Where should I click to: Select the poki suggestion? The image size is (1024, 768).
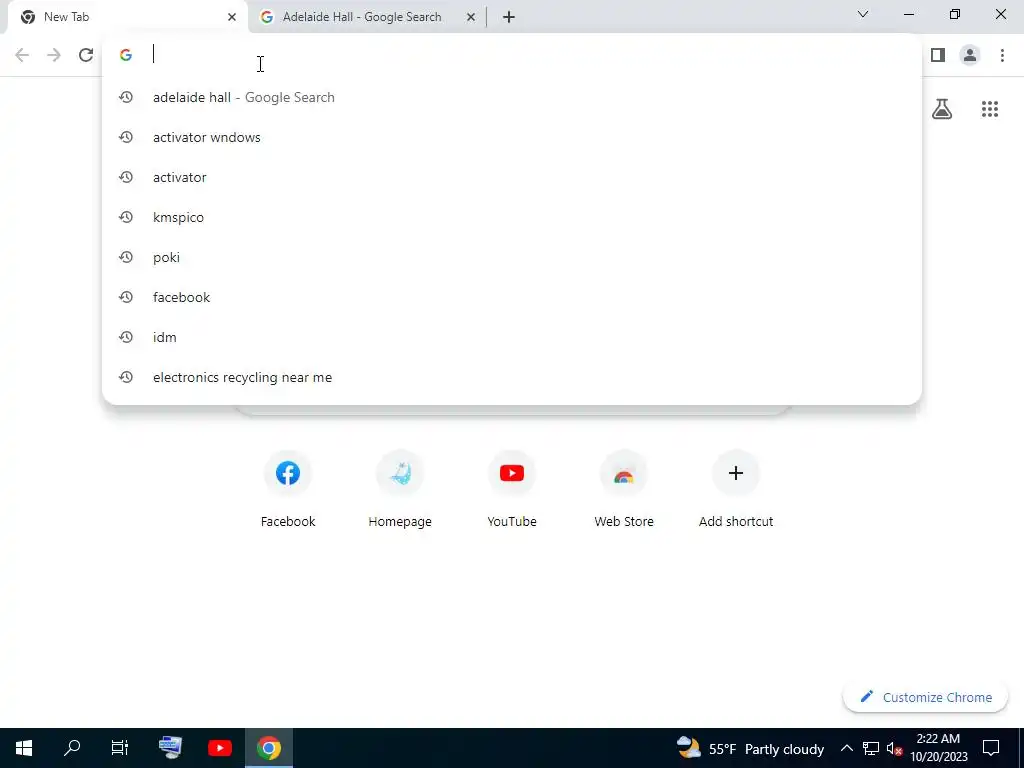(x=512, y=257)
